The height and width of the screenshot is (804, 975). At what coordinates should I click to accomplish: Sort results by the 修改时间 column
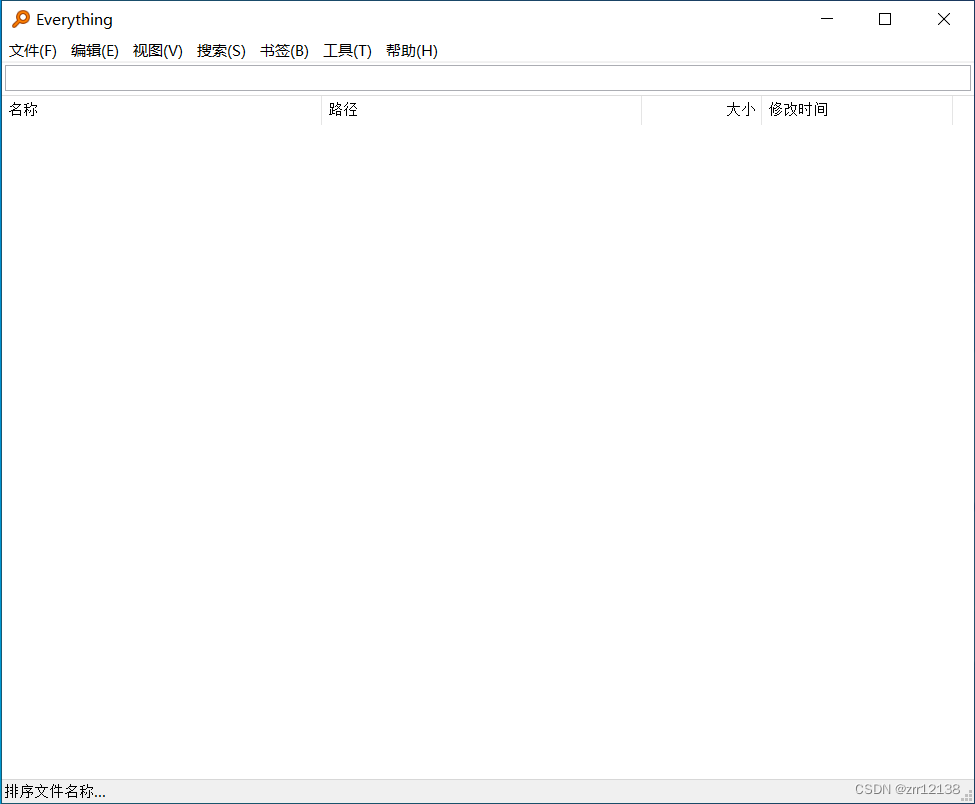[798, 110]
